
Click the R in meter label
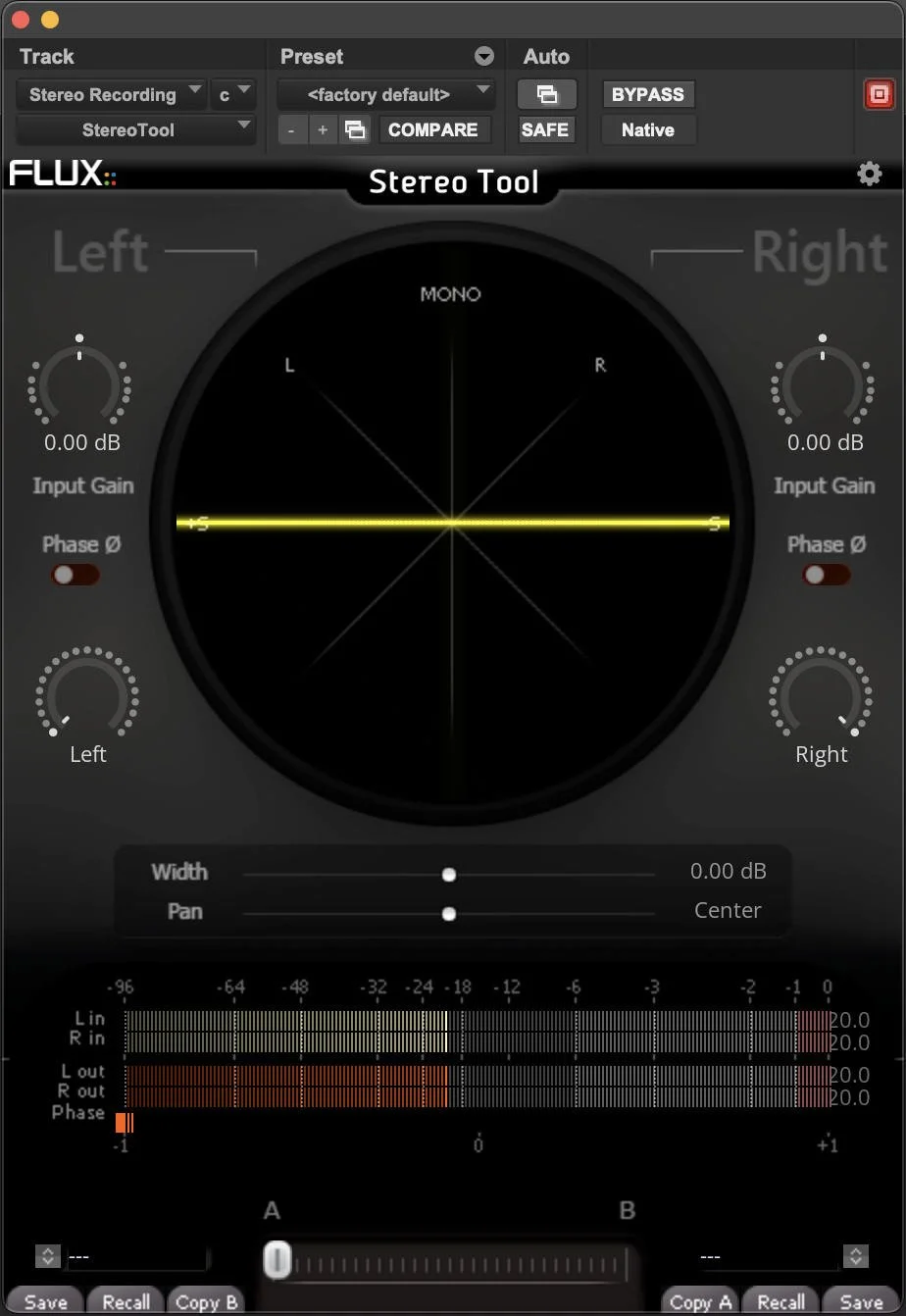(86, 1038)
